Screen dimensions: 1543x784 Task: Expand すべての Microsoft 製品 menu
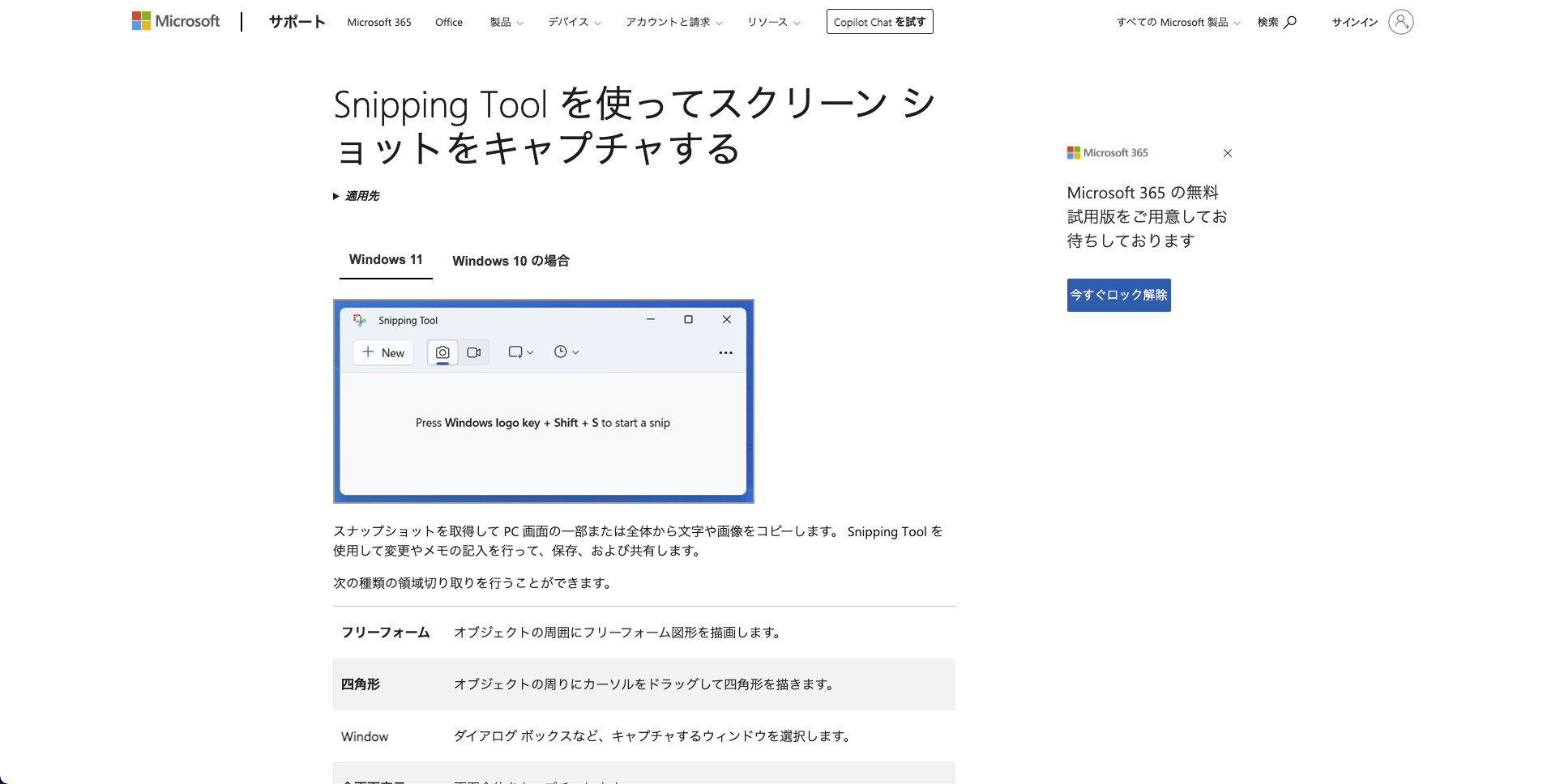tap(1178, 22)
